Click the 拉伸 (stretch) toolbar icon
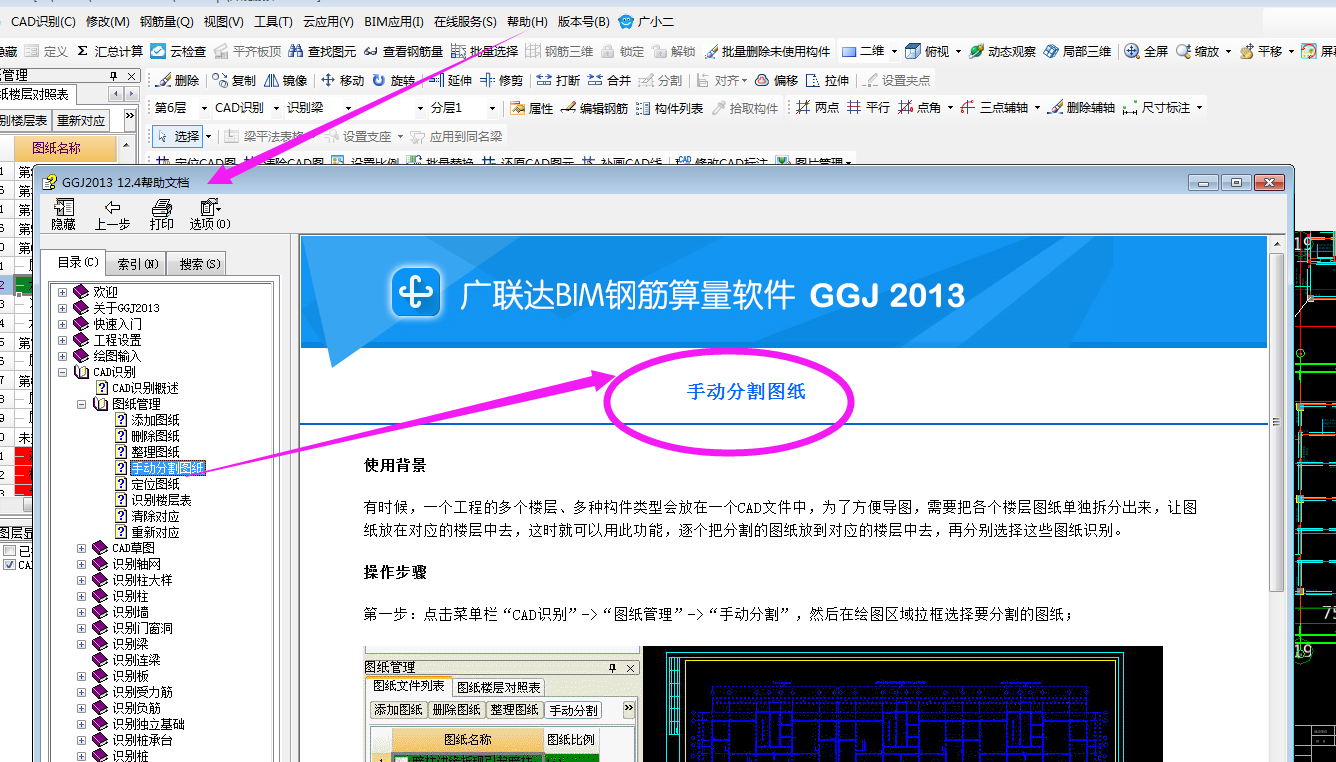Screen dimensions: 1336x762 (813, 80)
